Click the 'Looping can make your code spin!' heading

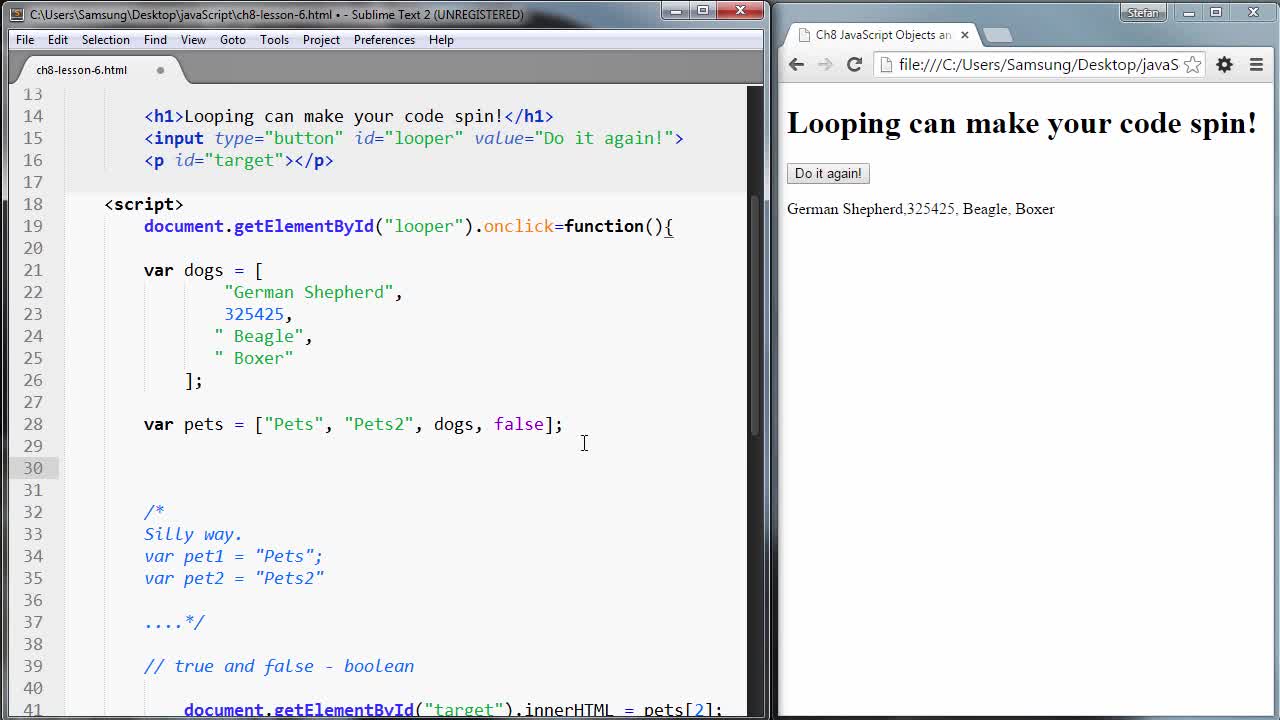1022,123
